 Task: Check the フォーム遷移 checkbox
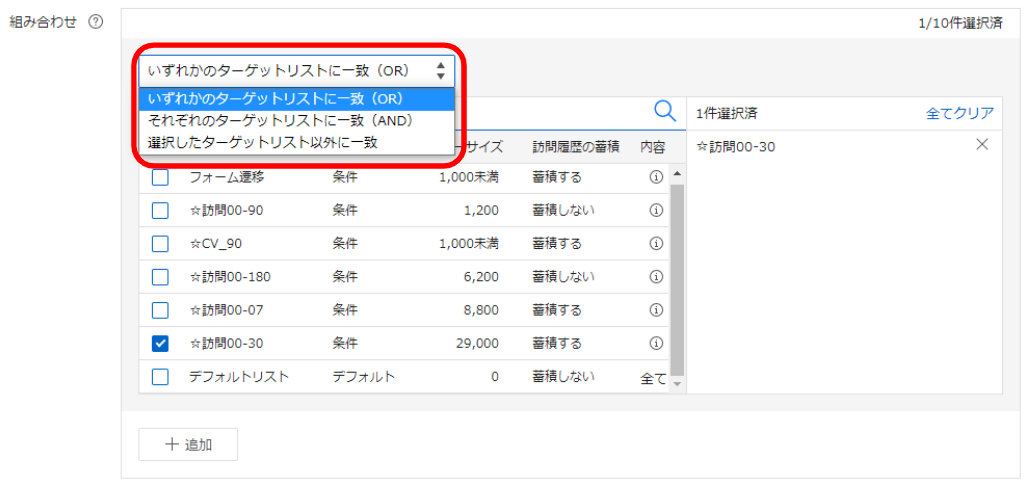160,177
